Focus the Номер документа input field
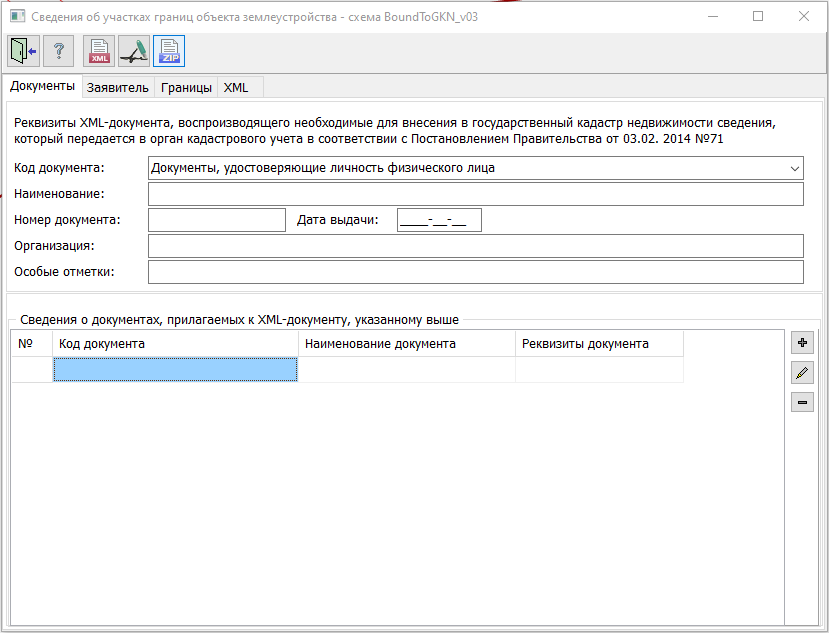This screenshot has height=633, width=829. coord(217,220)
